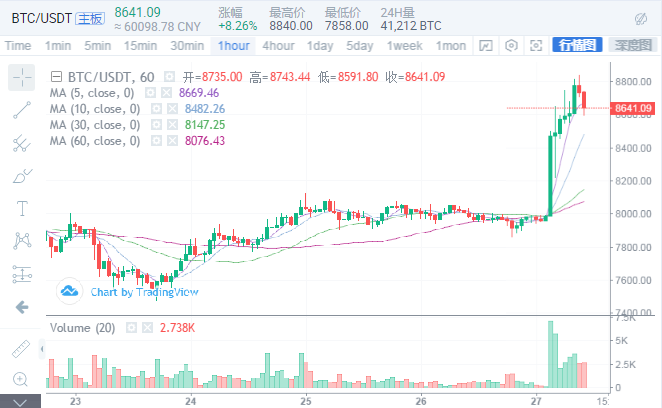Click the BTC/USDT pair title
Viewport: 662px width, 408px height.
(x=41, y=19)
